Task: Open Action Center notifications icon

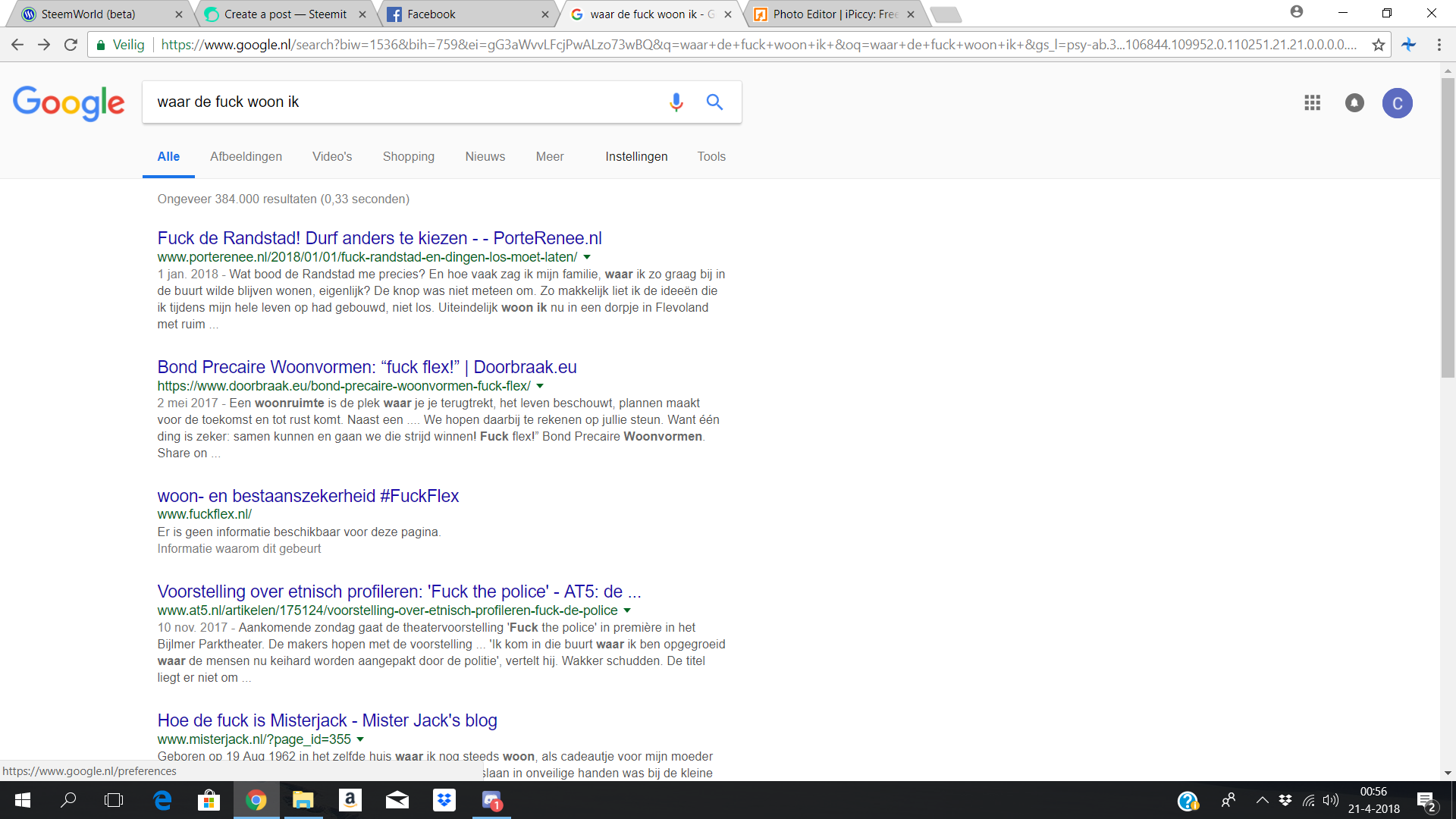Action: tap(1426, 801)
